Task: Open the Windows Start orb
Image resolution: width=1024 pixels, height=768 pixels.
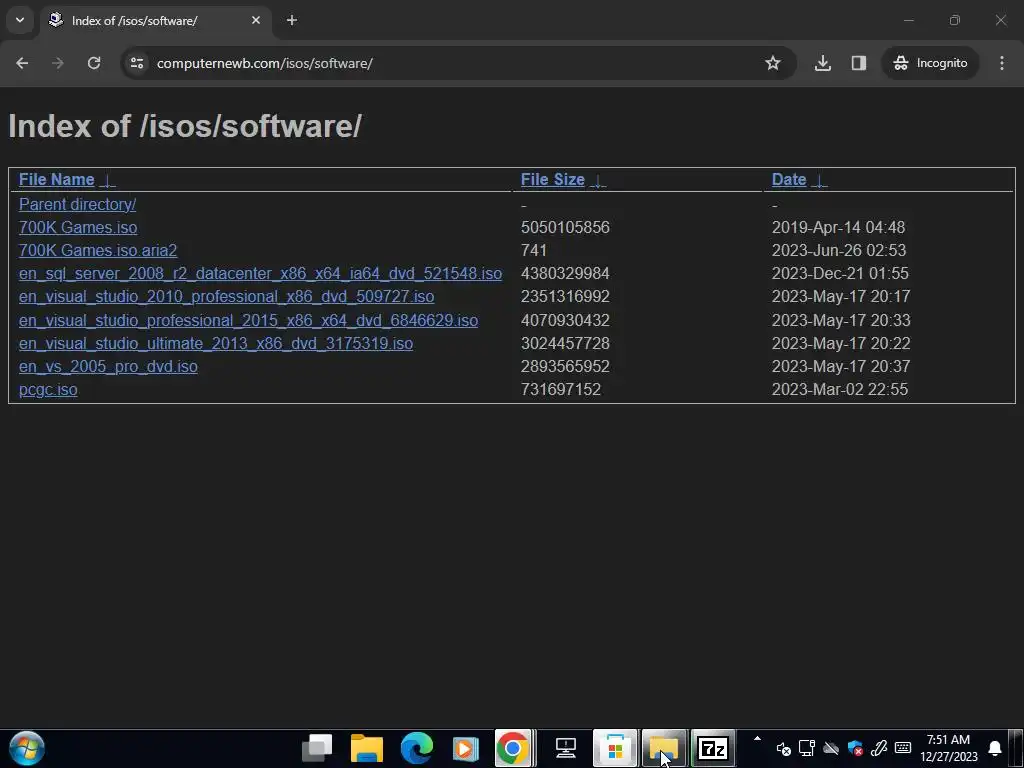Action: [27, 748]
